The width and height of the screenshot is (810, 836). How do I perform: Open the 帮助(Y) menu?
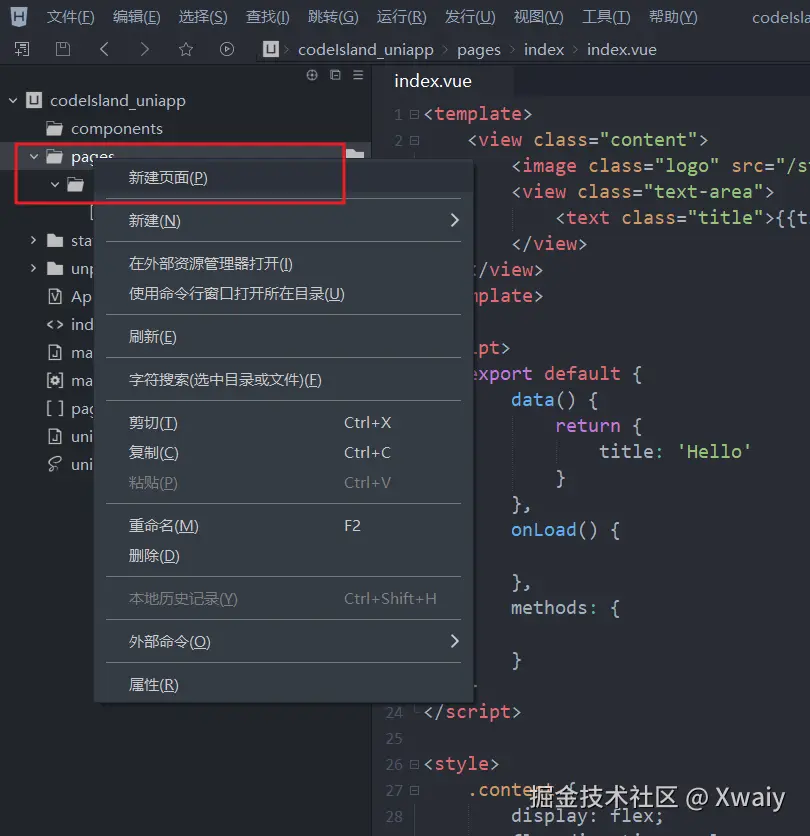coord(673,17)
